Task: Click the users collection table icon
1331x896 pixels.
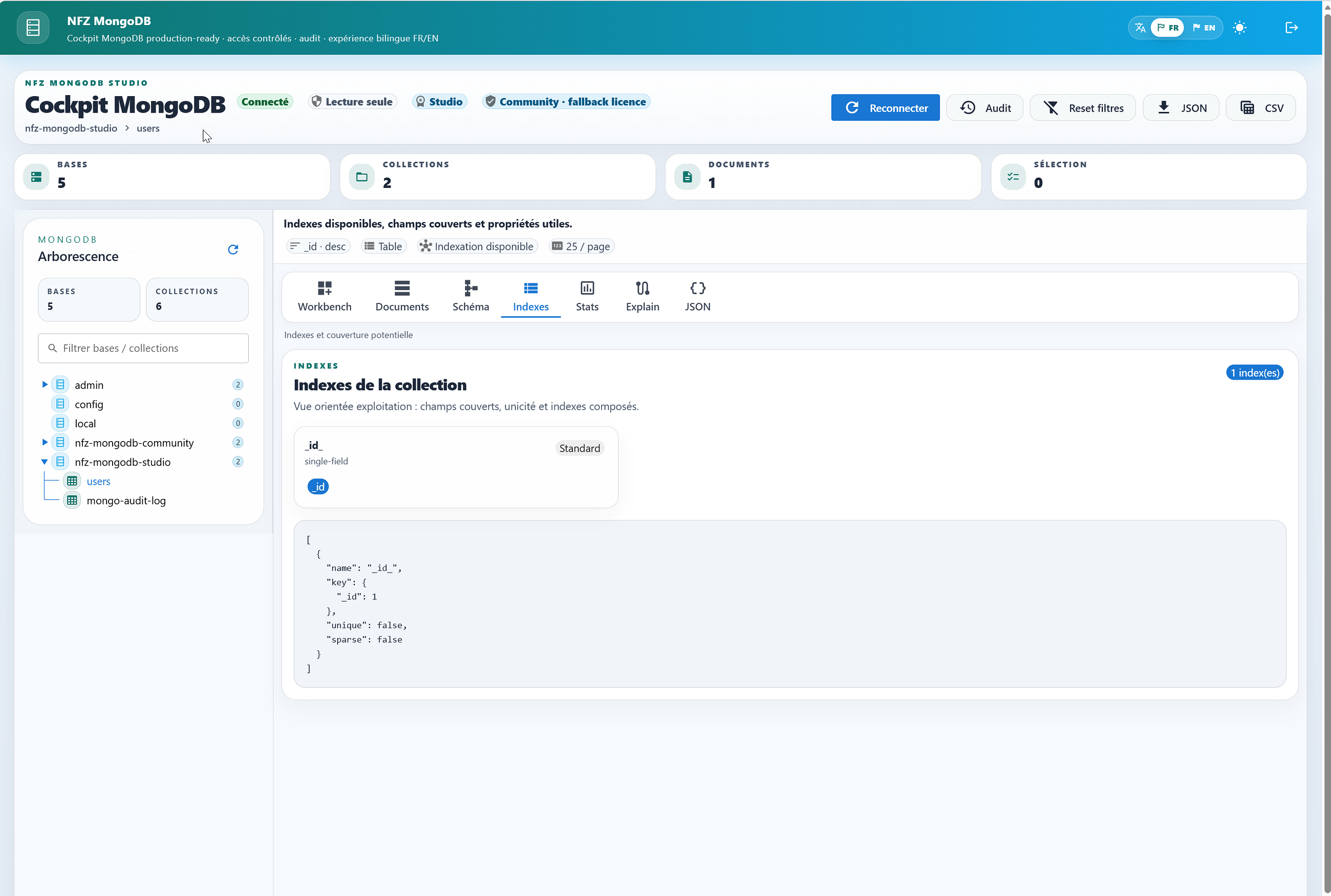Action: (x=72, y=481)
